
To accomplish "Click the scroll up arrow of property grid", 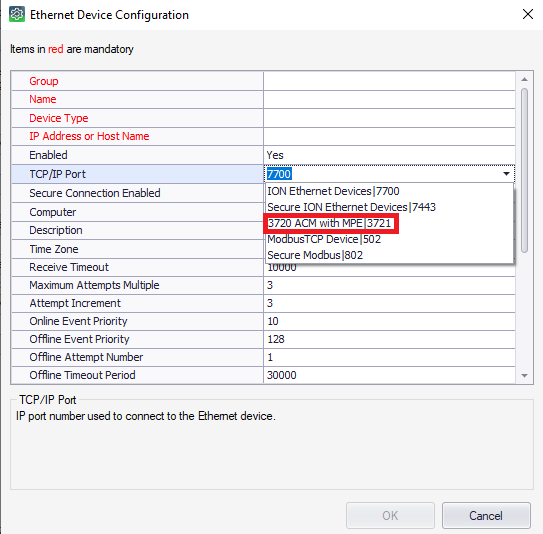I will pyautogui.click(x=524, y=79).
